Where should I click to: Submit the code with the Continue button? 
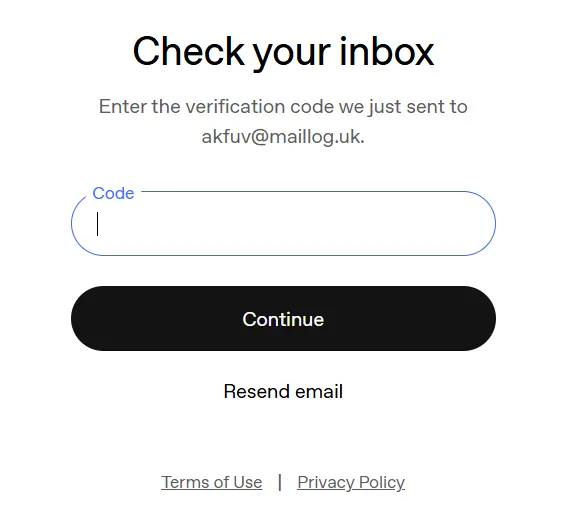[x=283, y=318]
